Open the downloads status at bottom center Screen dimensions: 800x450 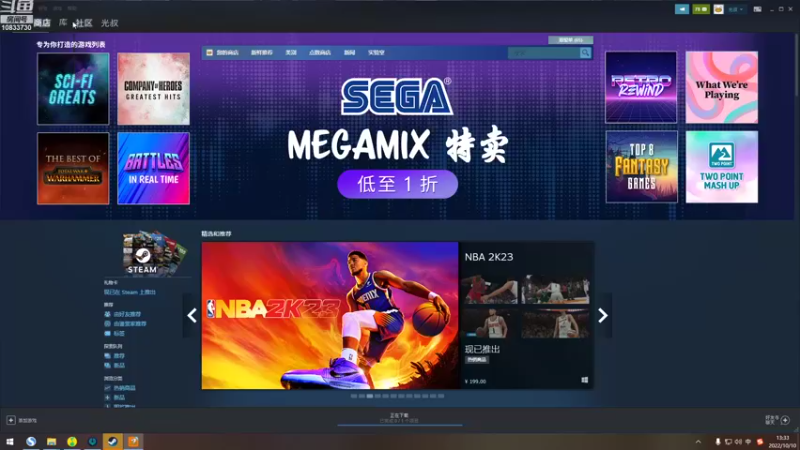click(x=399, y=418)
